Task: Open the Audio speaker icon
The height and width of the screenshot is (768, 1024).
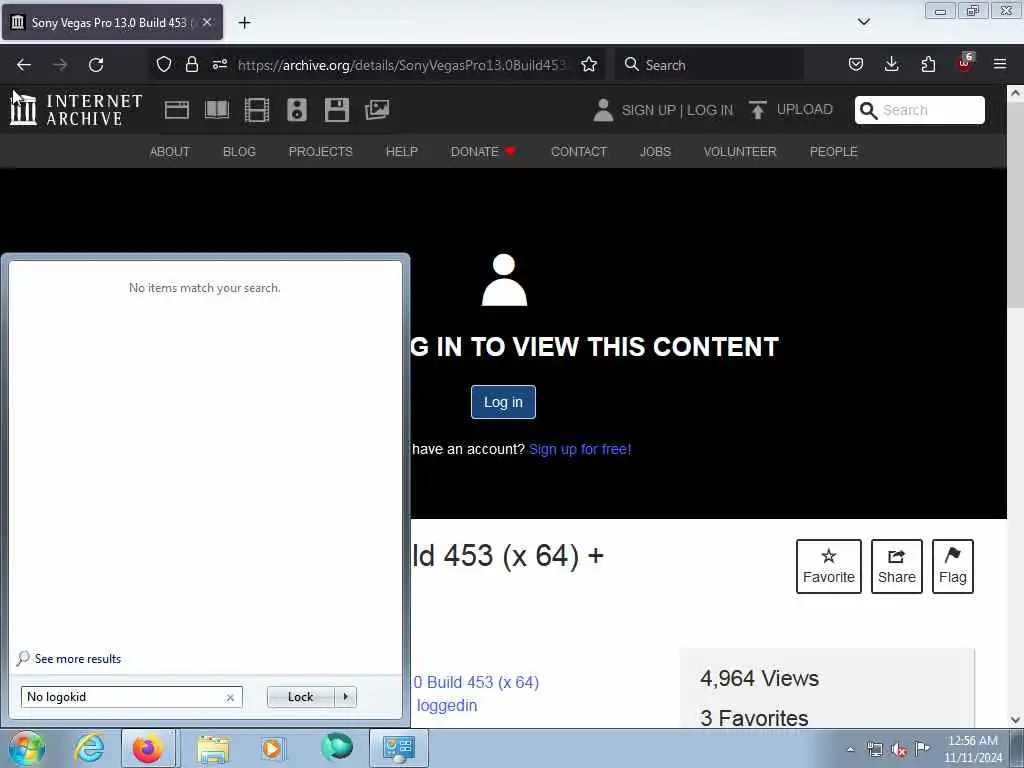Action: pyautogui.click(x=296, y=110)
